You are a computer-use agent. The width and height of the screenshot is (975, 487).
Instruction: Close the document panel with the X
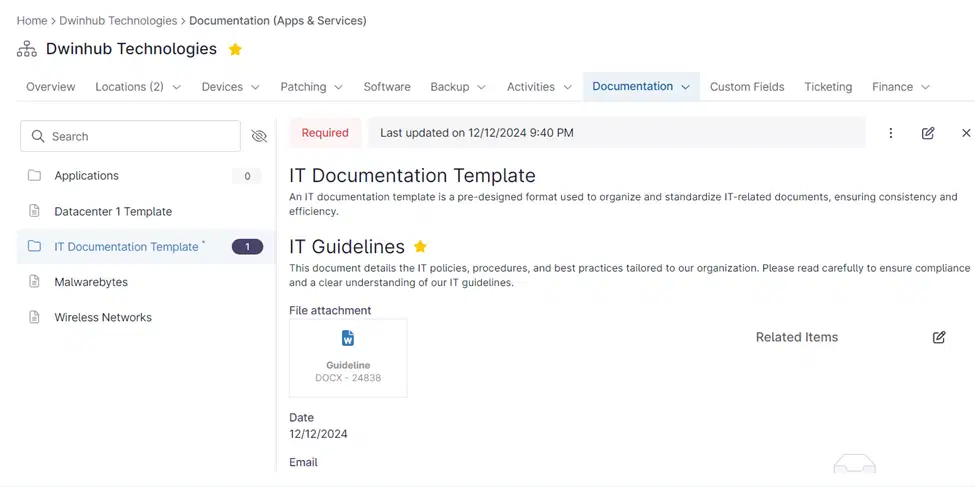click(x=966, y=133)
